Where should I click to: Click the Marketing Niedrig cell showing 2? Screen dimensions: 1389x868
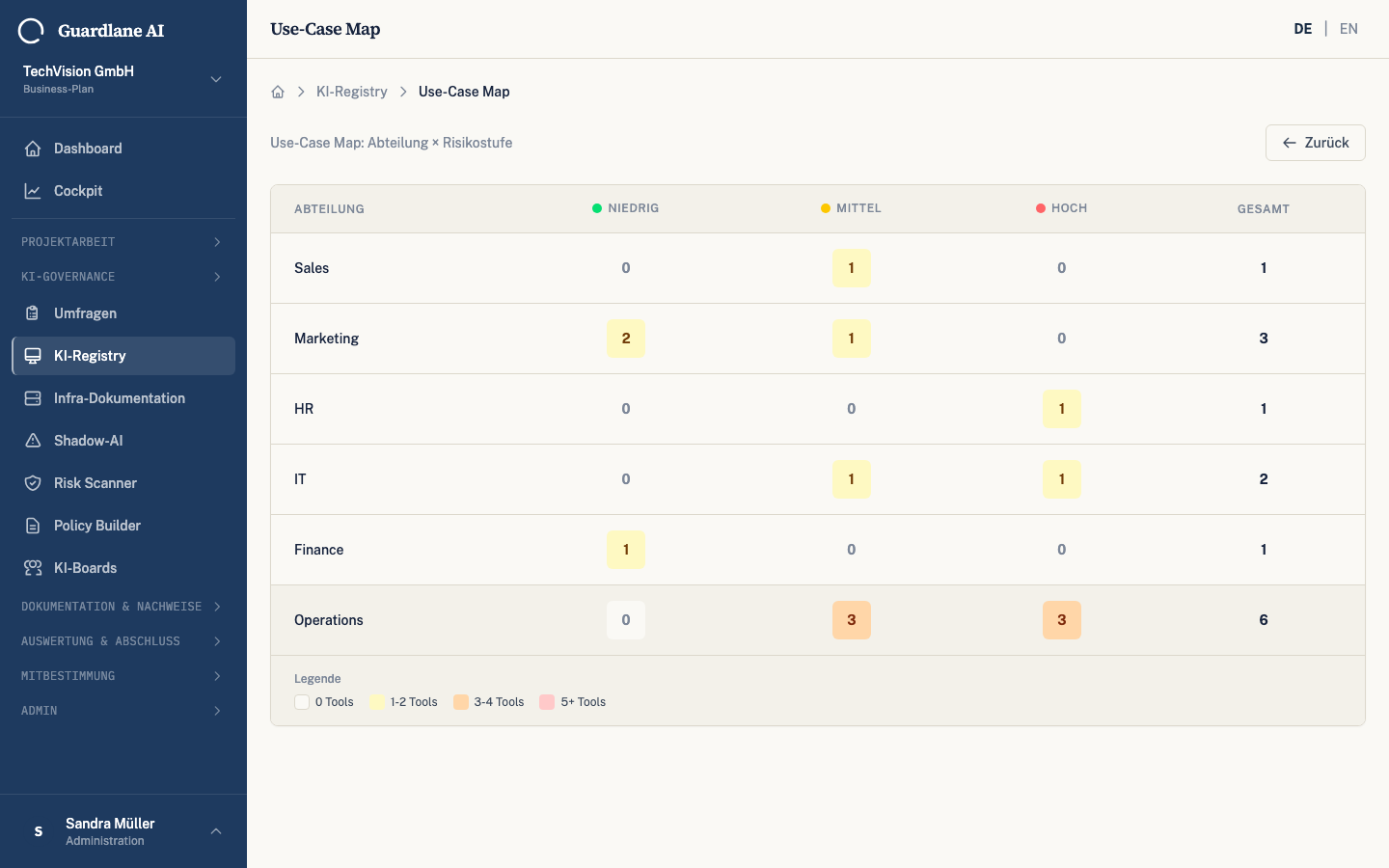[626, 339]
